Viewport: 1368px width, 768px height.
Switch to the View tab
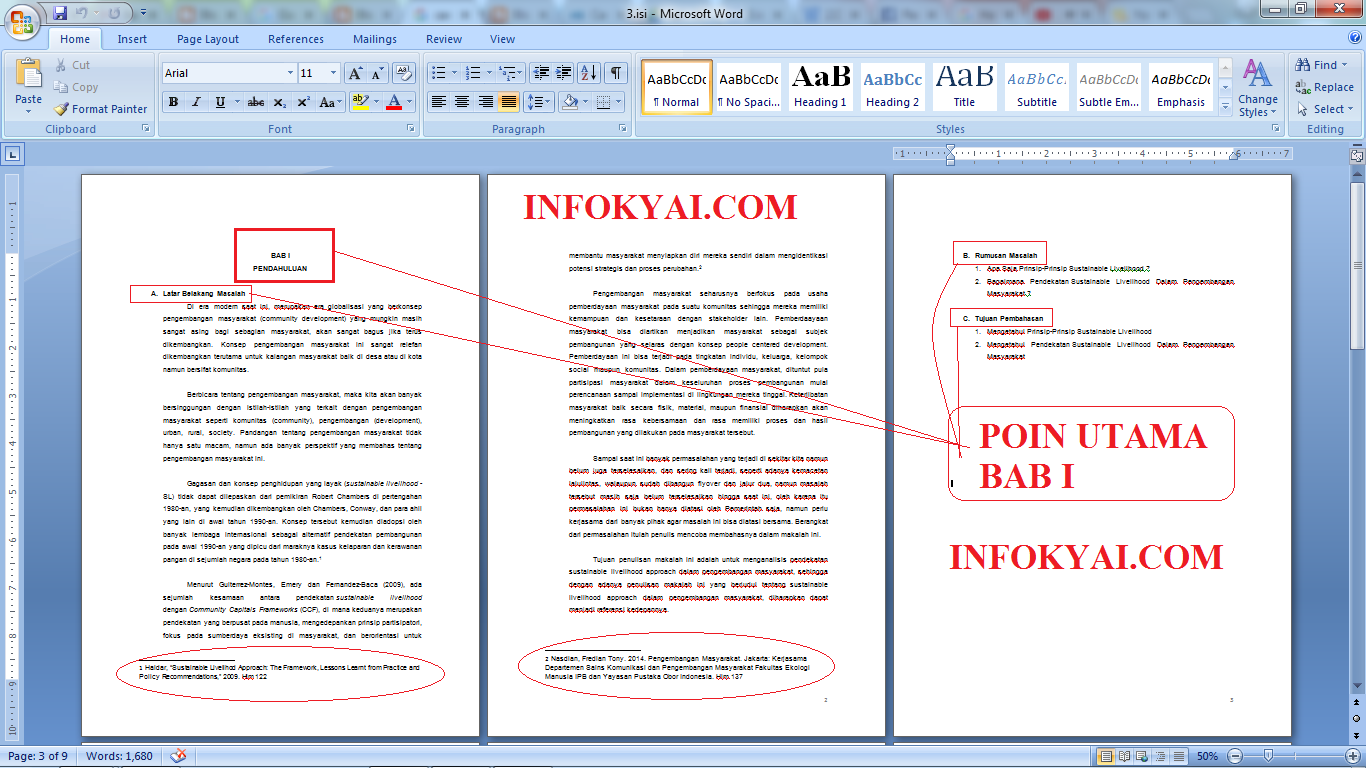[503, 39]
